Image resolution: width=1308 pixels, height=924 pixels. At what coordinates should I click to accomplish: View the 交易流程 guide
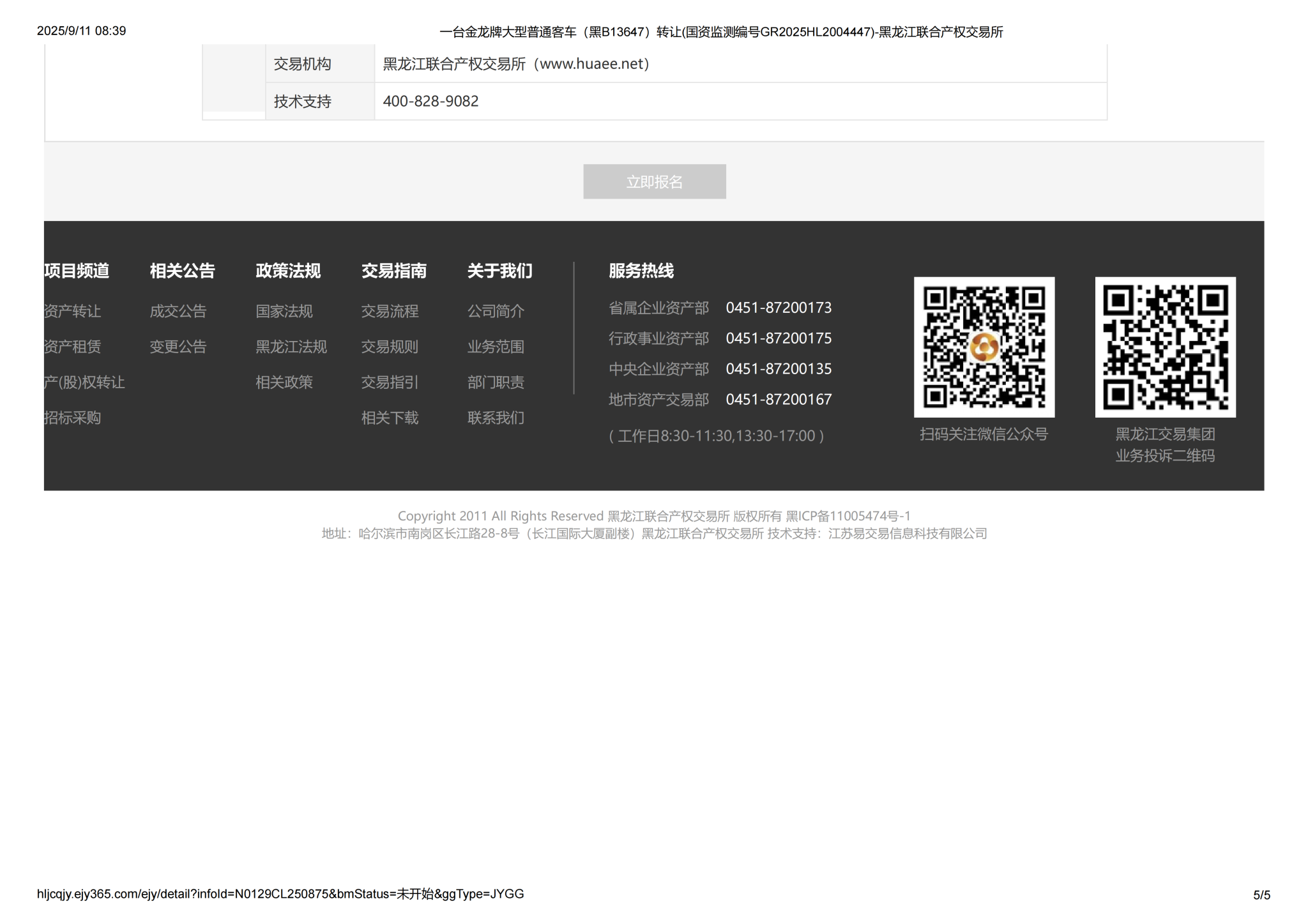pos(390,311)
